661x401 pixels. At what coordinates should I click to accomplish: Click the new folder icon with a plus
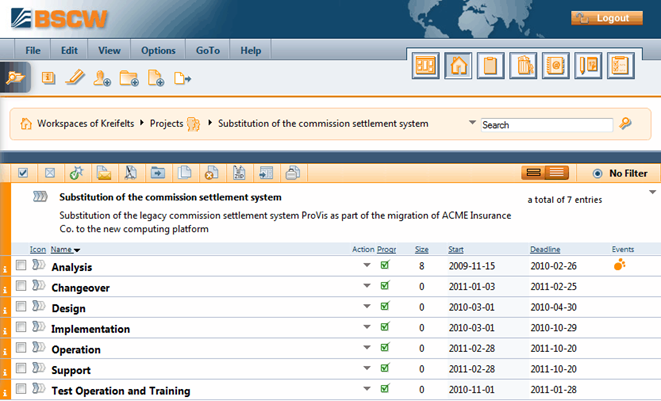[129, 78]
